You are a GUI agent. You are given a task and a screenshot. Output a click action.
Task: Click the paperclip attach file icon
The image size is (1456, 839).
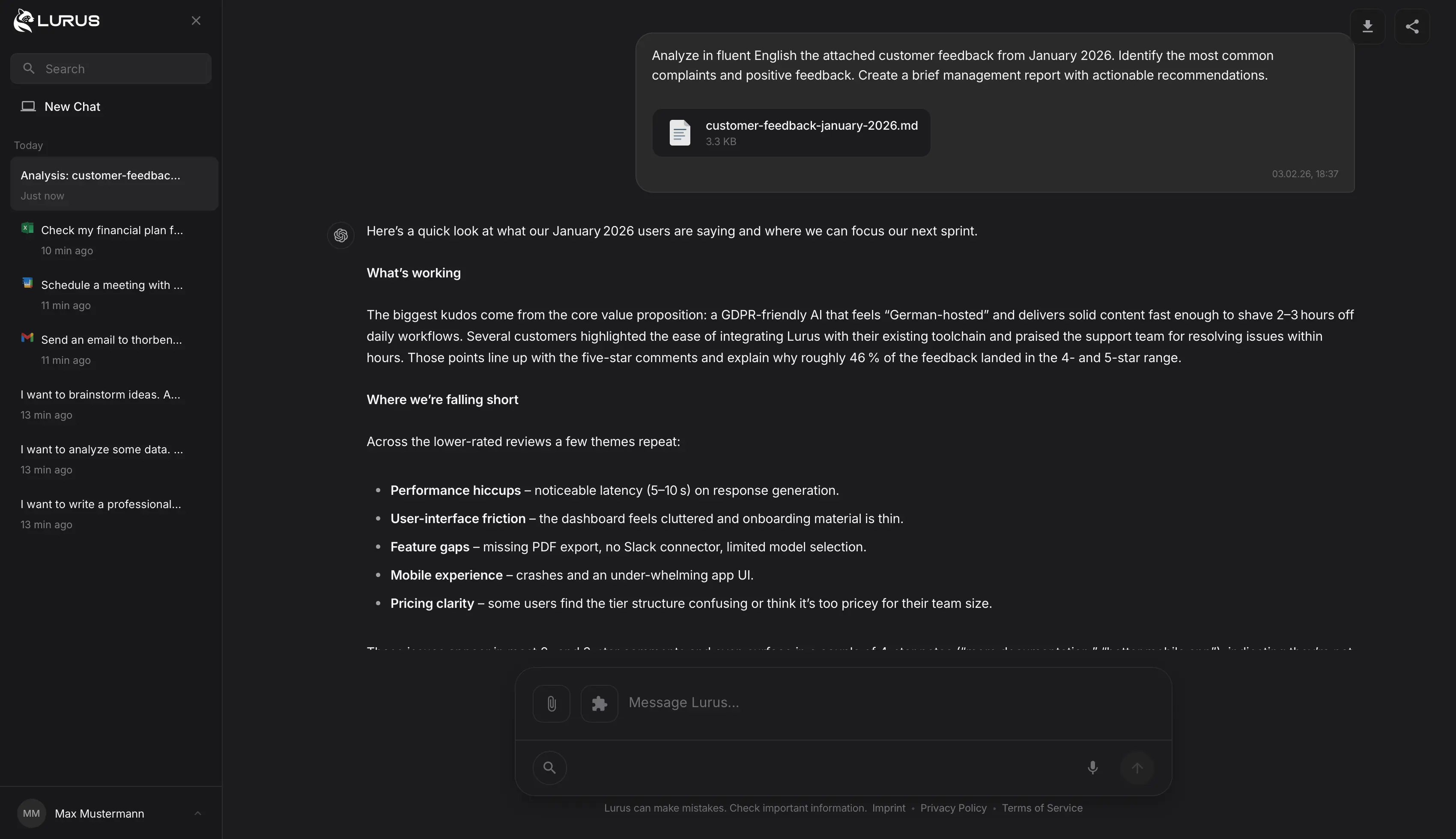click(551, 703)
